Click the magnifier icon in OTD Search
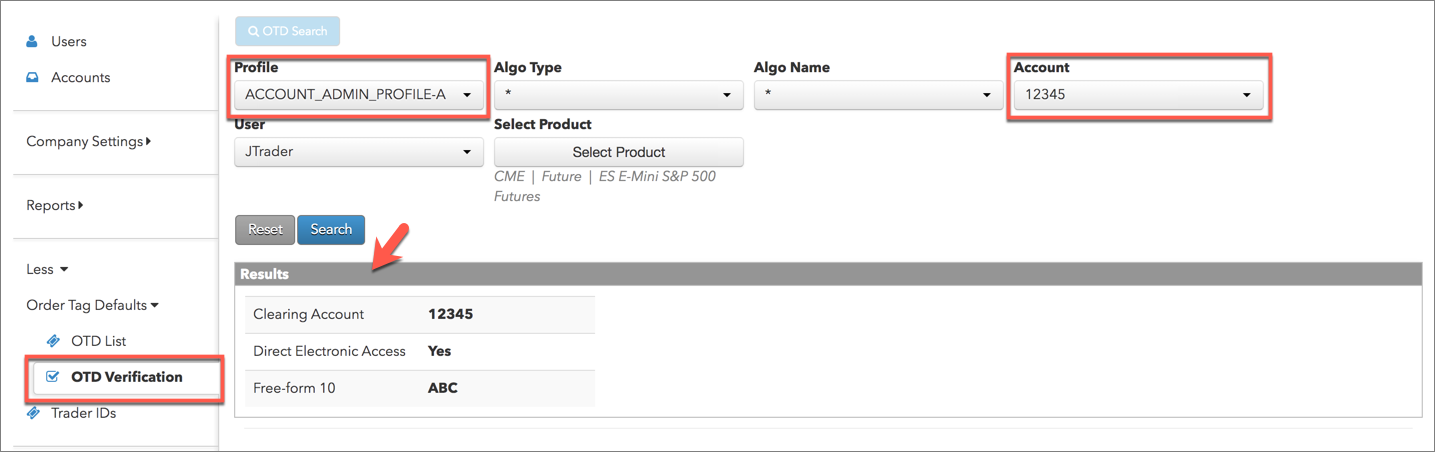This screenshot has height=452, width=1435. pos(253,31)
